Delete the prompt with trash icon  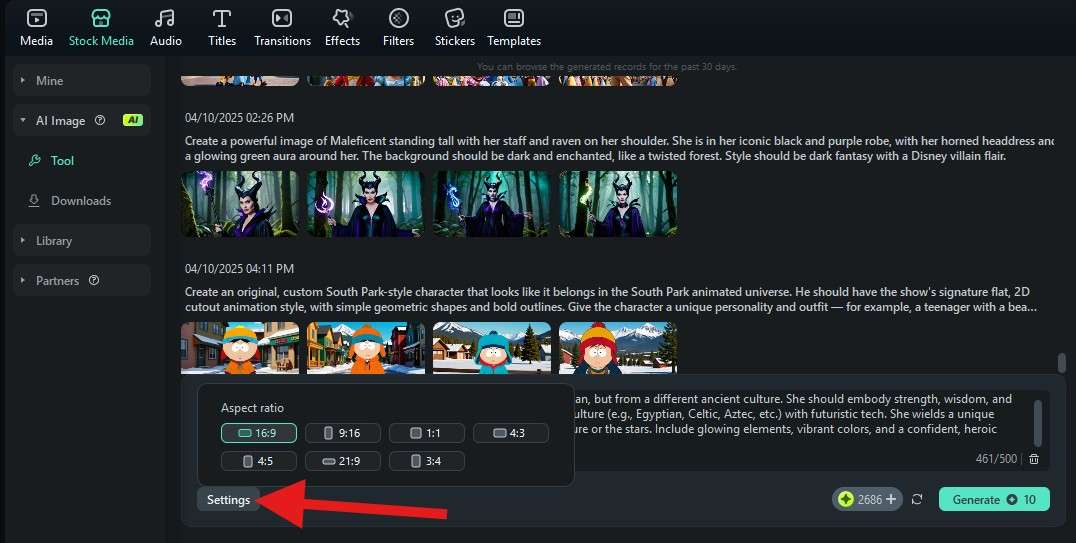point(1034,459)
